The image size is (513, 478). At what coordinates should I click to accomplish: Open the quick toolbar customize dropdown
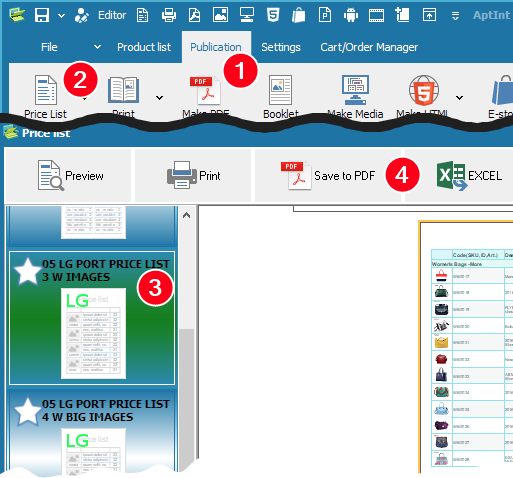455,15
